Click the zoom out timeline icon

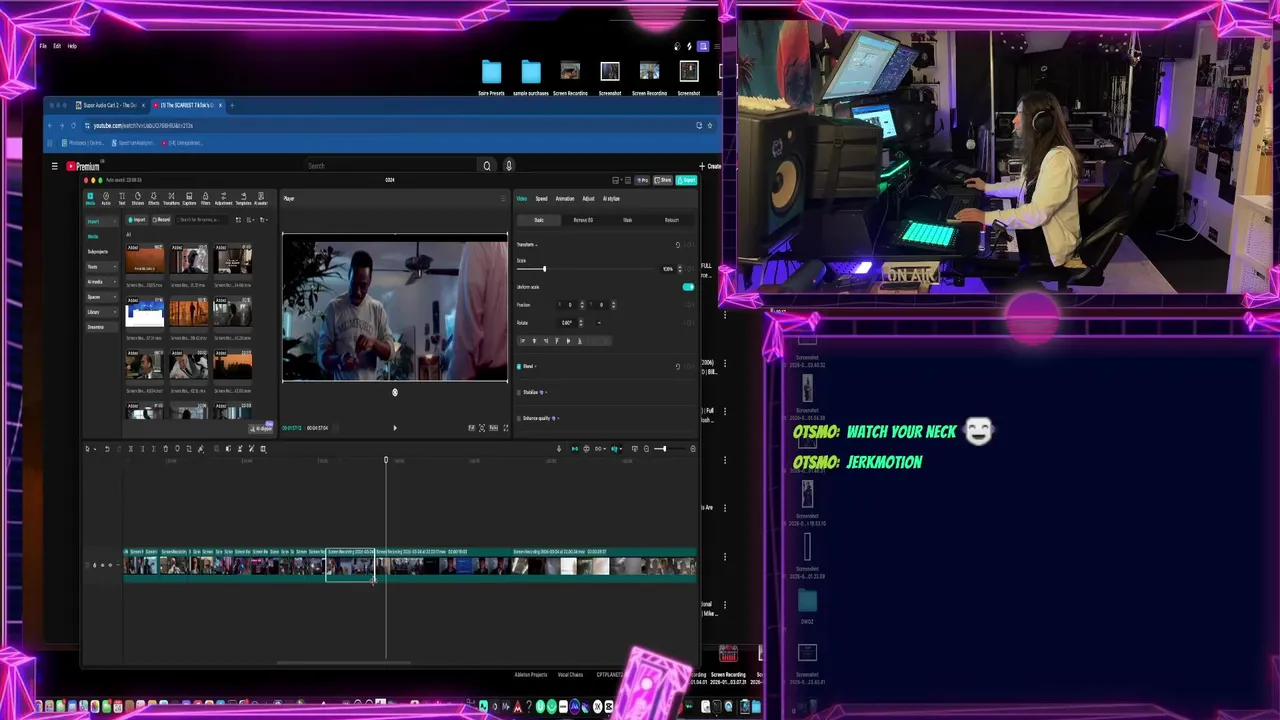coord(646,449)
